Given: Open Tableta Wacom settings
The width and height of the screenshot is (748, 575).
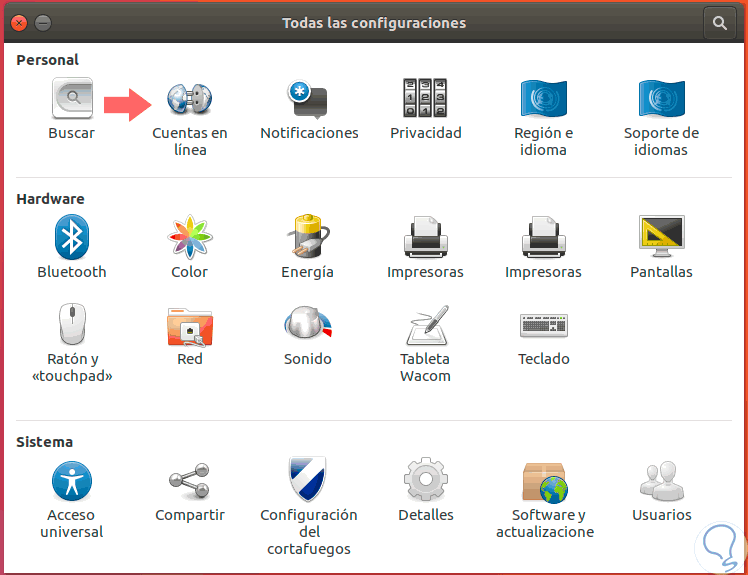Looking at the screenshot, I should [425, 326].
